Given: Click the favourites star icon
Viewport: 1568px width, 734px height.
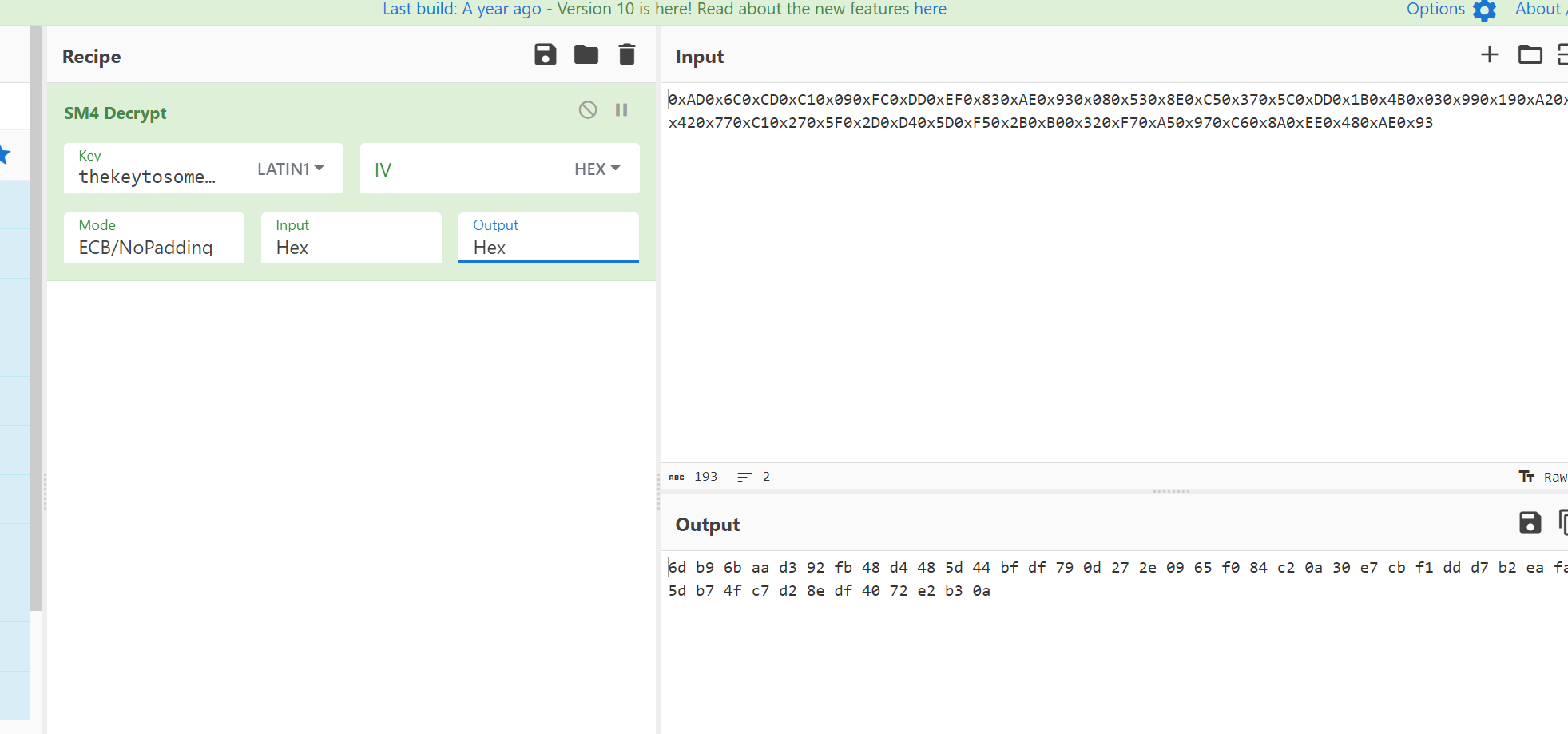Looking at the screenshot, I should click(4, 154).
